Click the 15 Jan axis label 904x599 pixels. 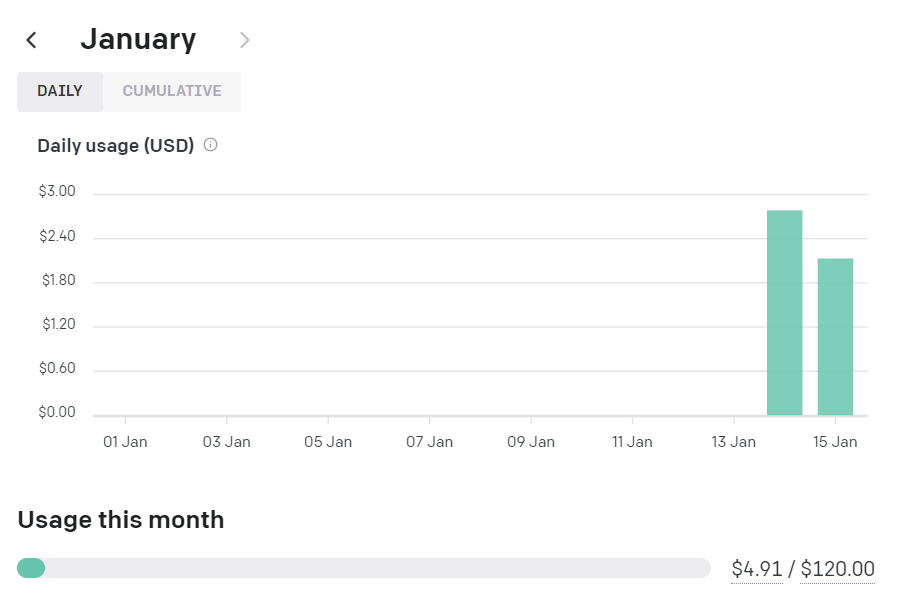(835, 442)
